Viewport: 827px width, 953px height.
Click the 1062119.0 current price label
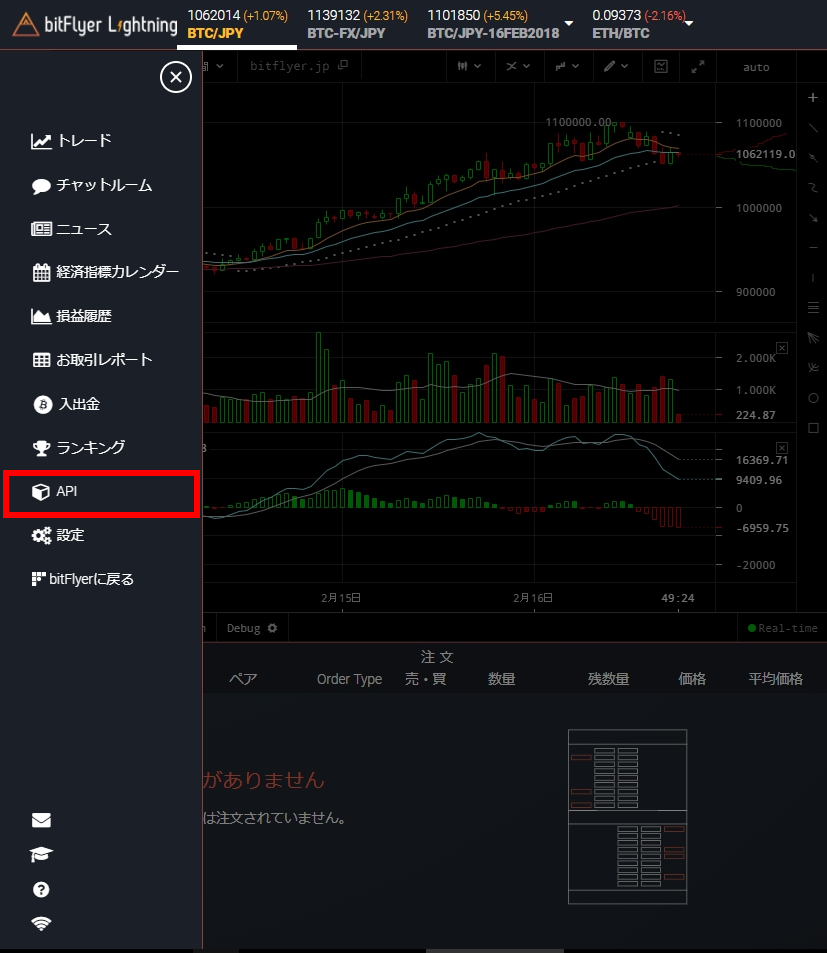(x=765, y=154)
